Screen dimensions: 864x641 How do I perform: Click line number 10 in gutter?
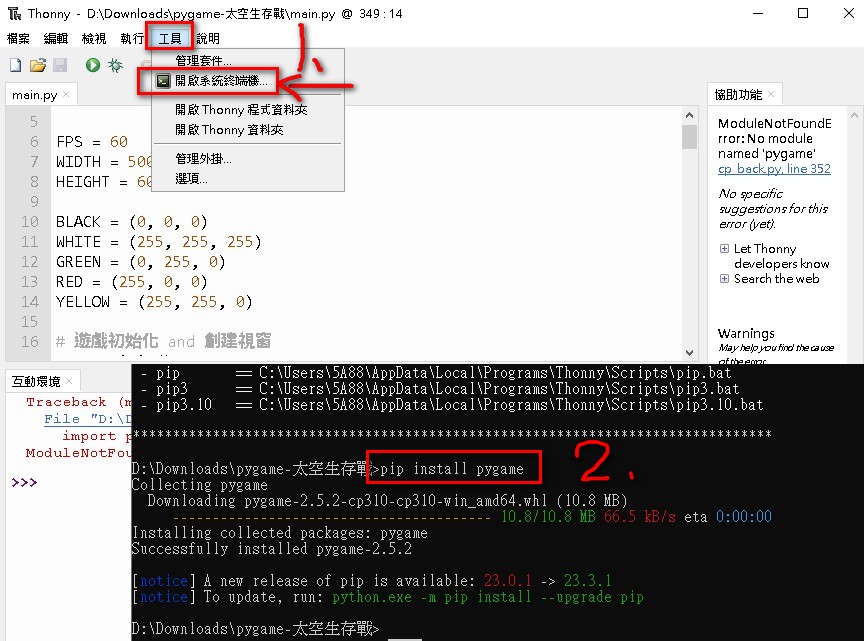coord(29,222)
